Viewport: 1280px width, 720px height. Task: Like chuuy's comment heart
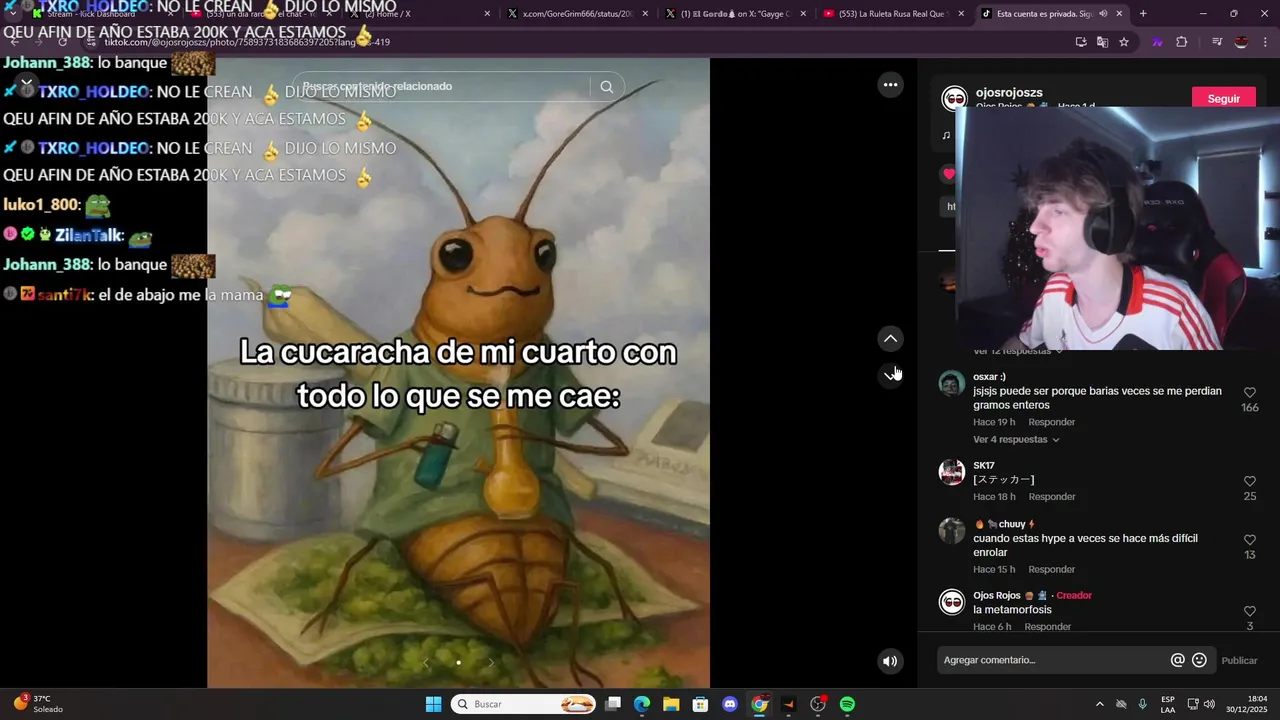coord(1249,540)
